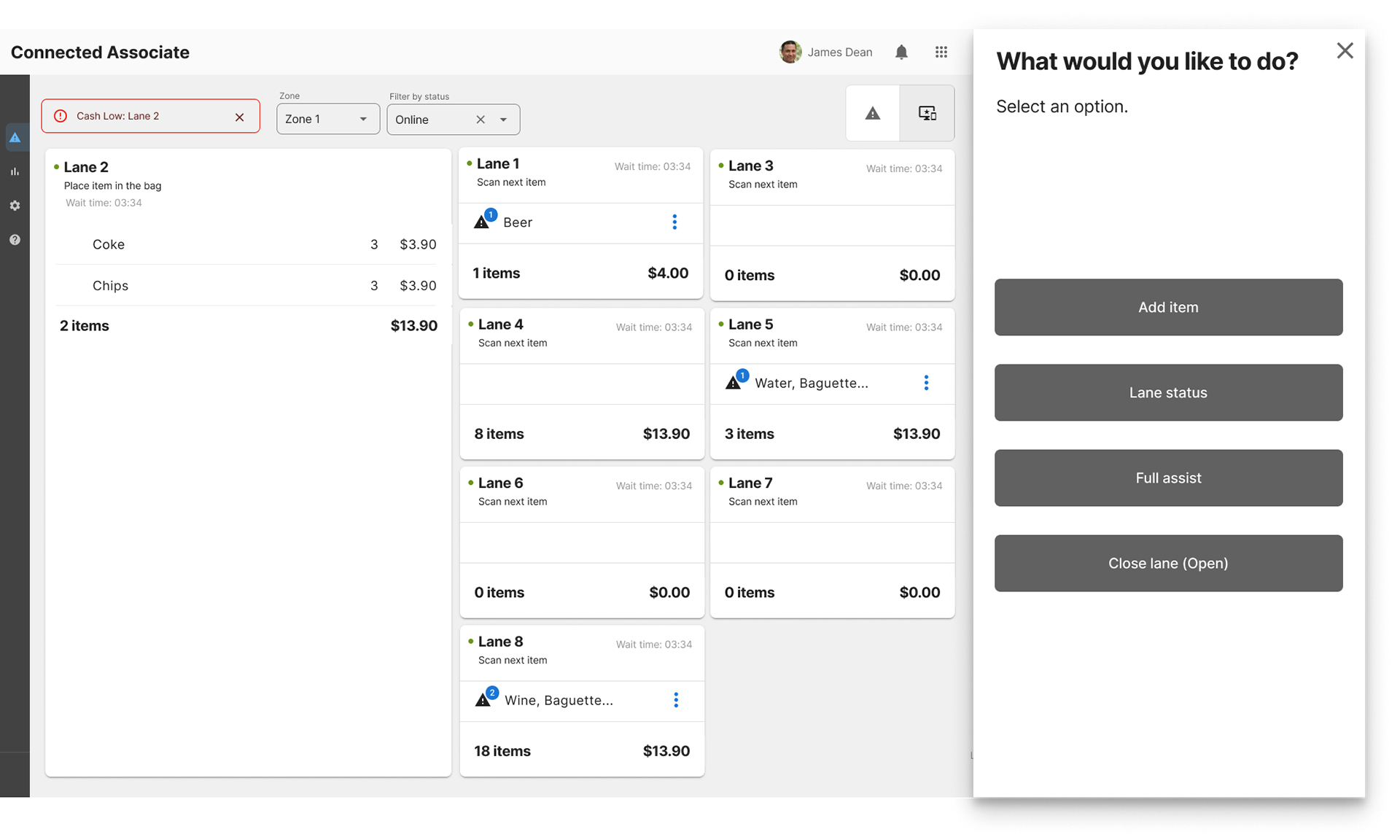
Task: Select Close lane (Open) option
Action: click(x=1168, y=563)
